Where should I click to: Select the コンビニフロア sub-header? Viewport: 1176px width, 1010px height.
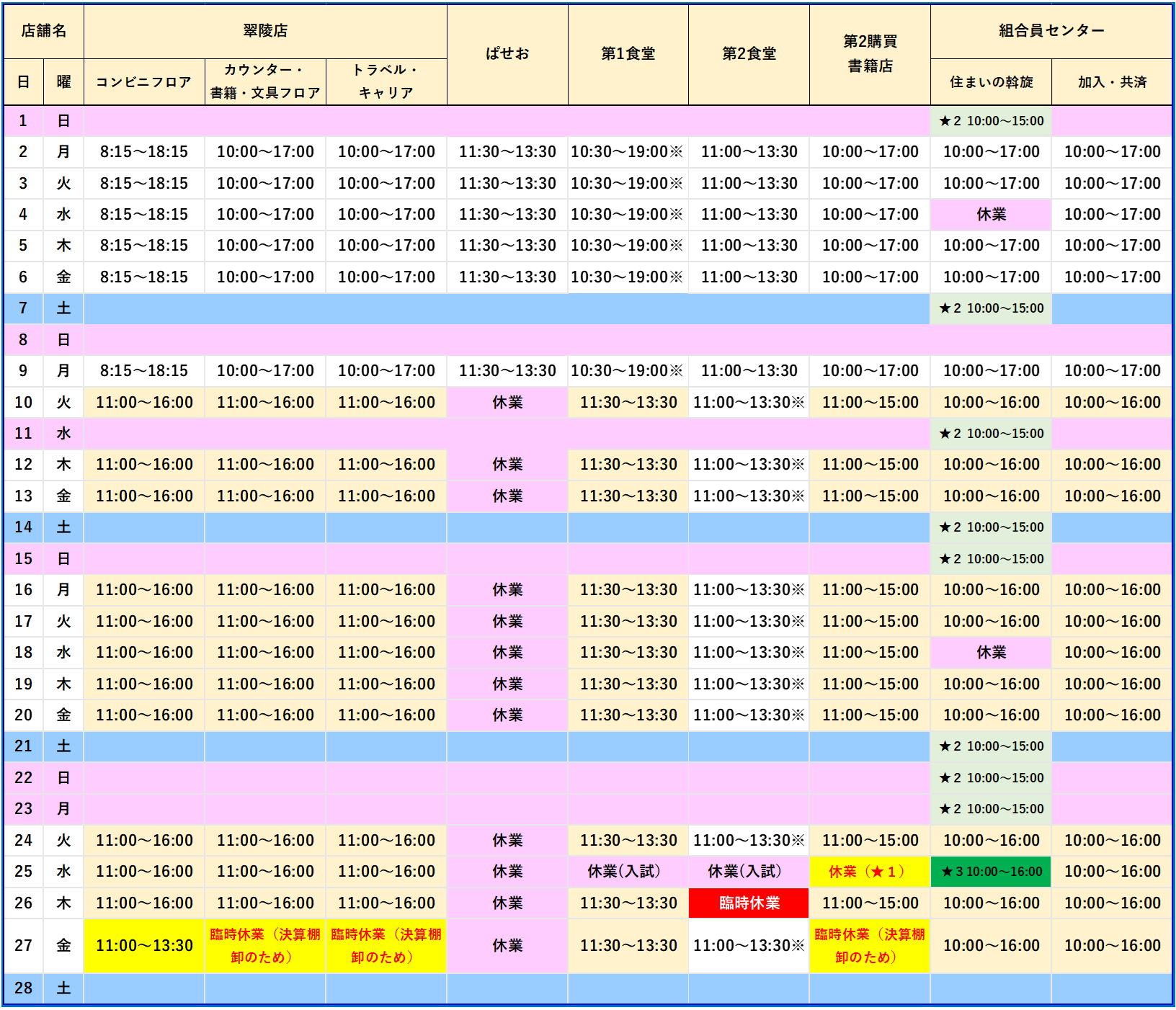pos(144,82)
